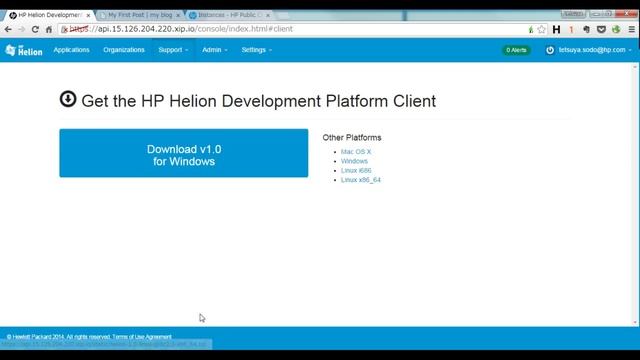Viewport: 640px width, 360px height.
Task: Expand the Admin dropdown menu
Action: pos(215,50)
